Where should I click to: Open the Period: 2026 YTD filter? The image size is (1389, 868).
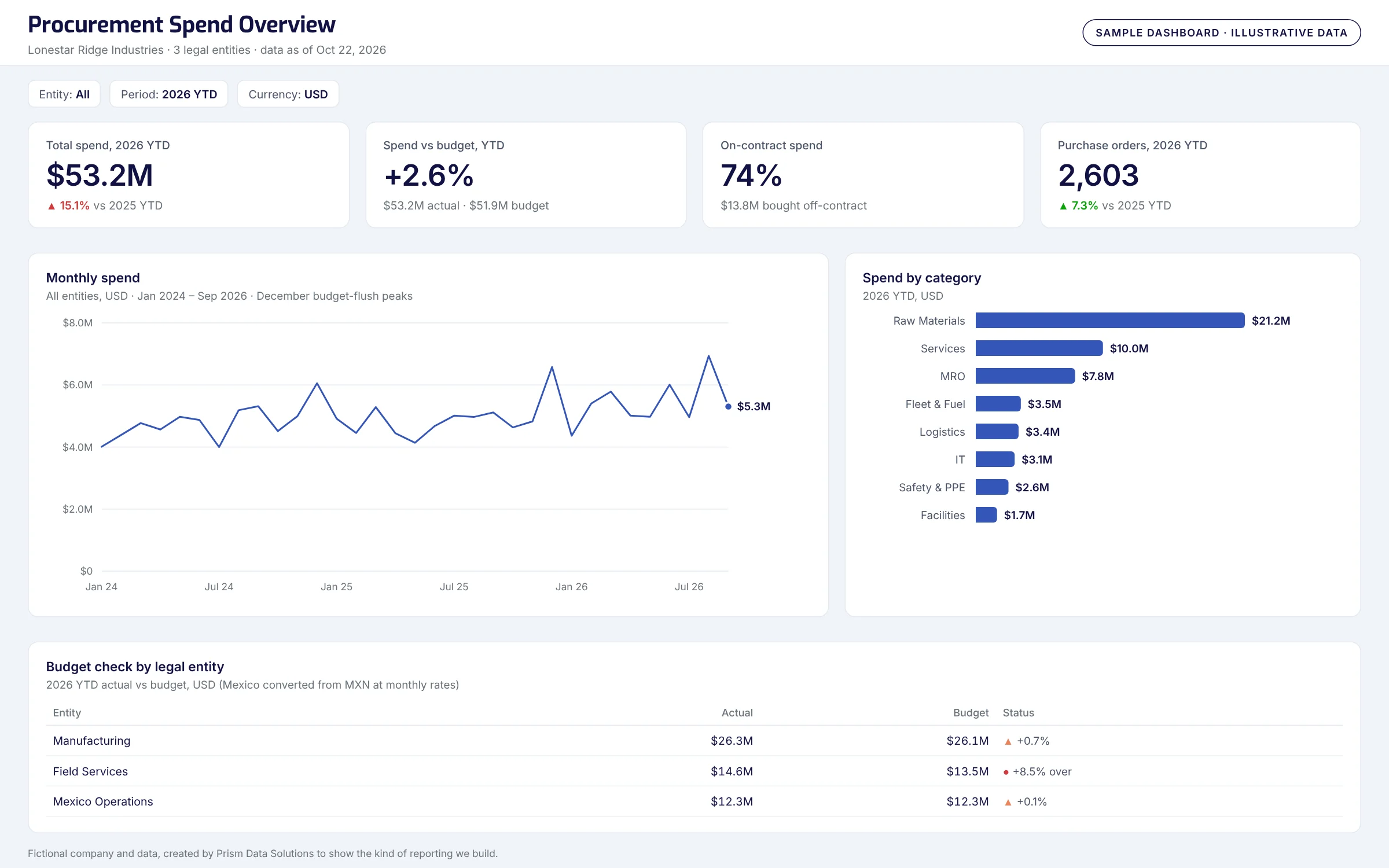tap(169, 94)
